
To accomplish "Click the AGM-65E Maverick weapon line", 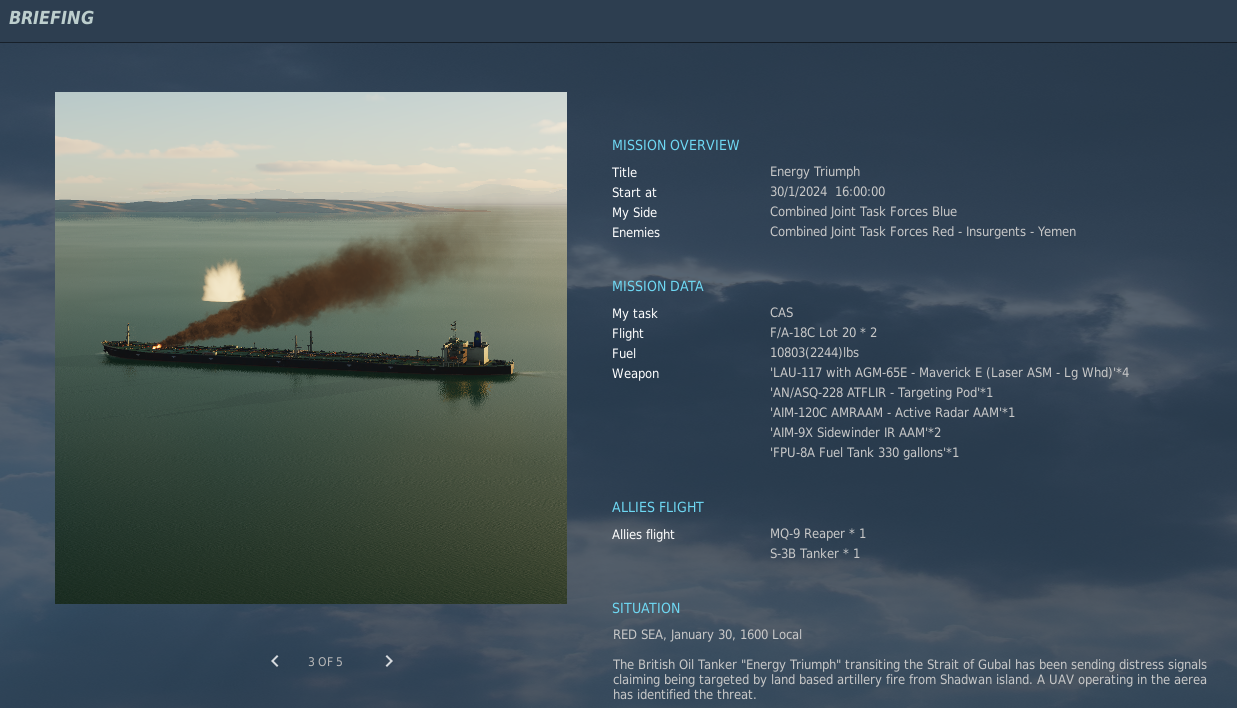I will click(948, 373).
